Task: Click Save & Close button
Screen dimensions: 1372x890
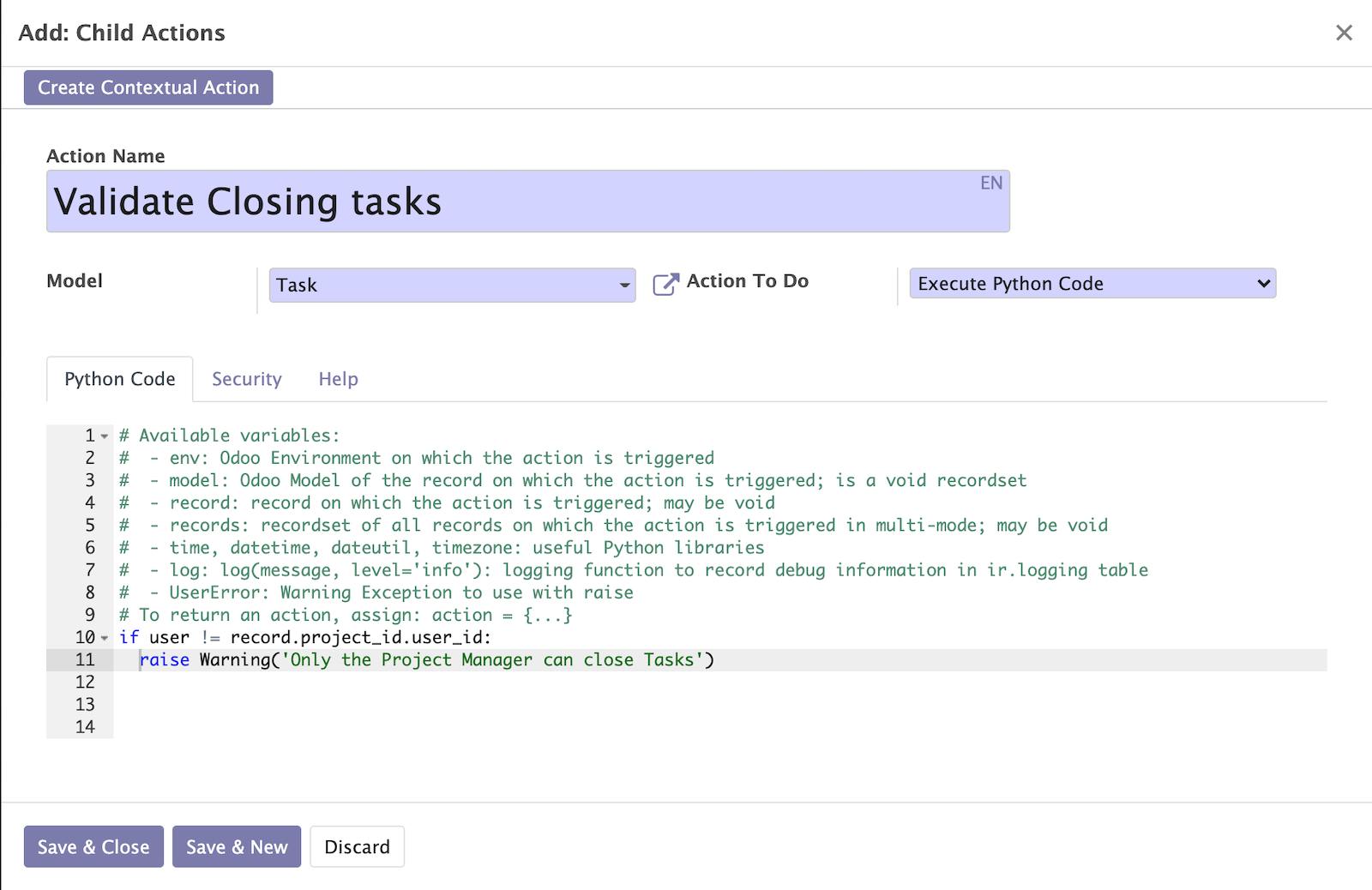Action: pos(93,846)
